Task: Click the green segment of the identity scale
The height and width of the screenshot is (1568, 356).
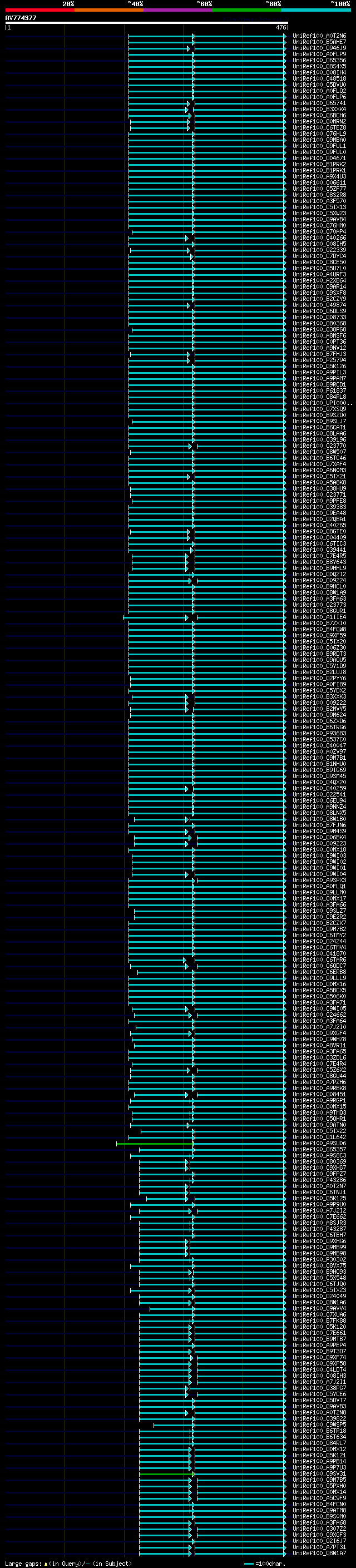Action: coord(247,10)
